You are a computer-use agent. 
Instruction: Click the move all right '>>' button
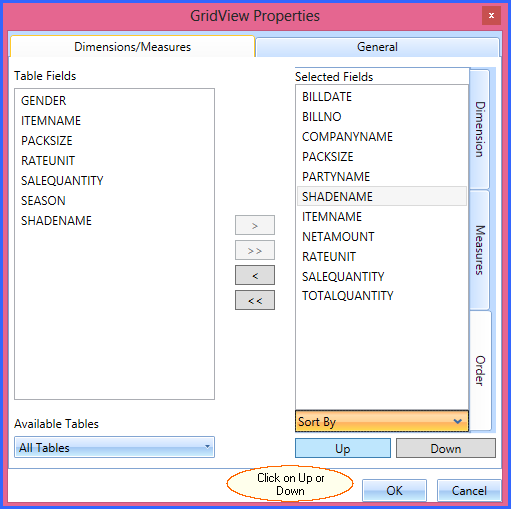point(255,250)
